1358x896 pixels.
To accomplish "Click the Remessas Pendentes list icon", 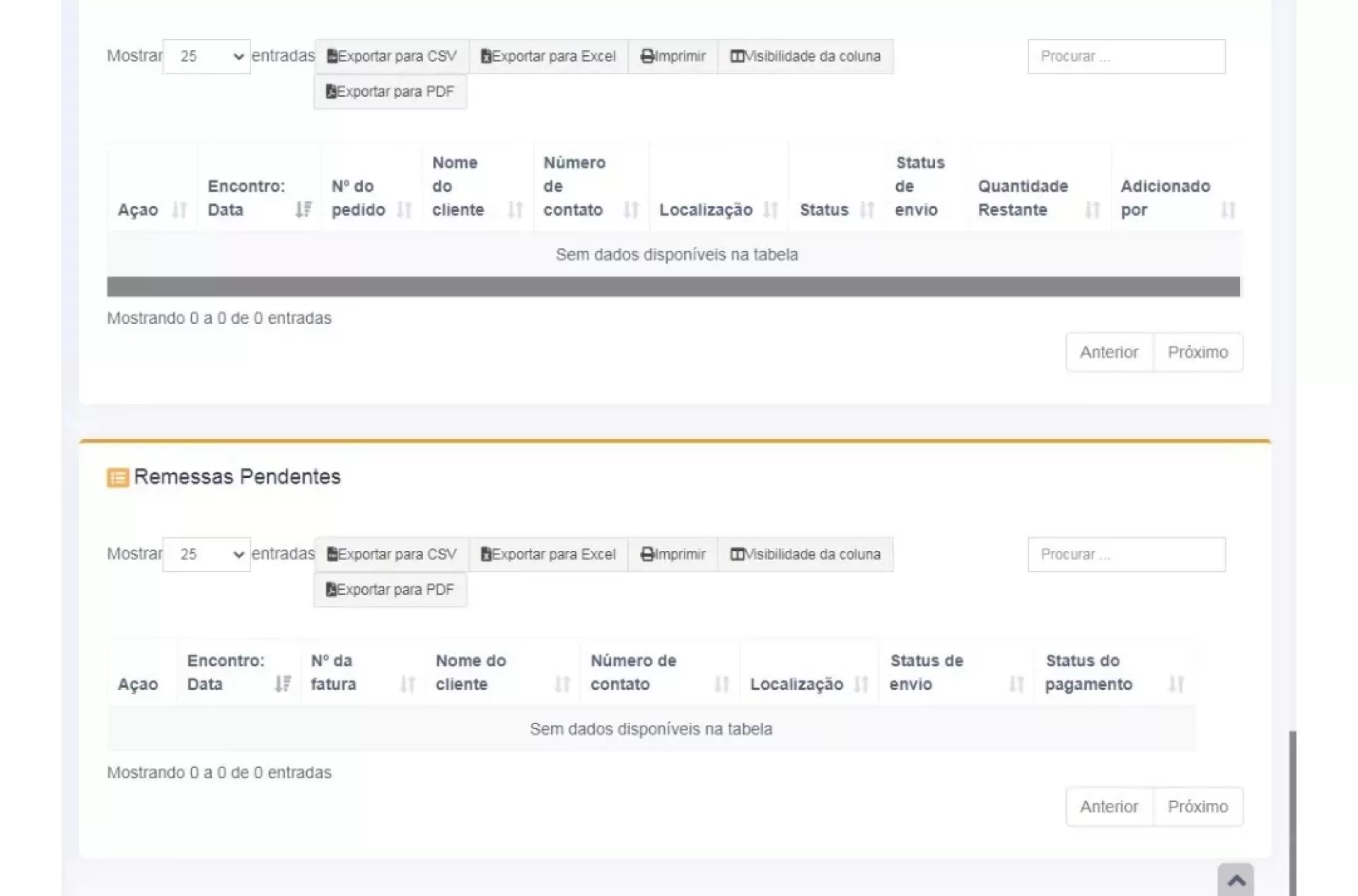I will tap(117, 477).
